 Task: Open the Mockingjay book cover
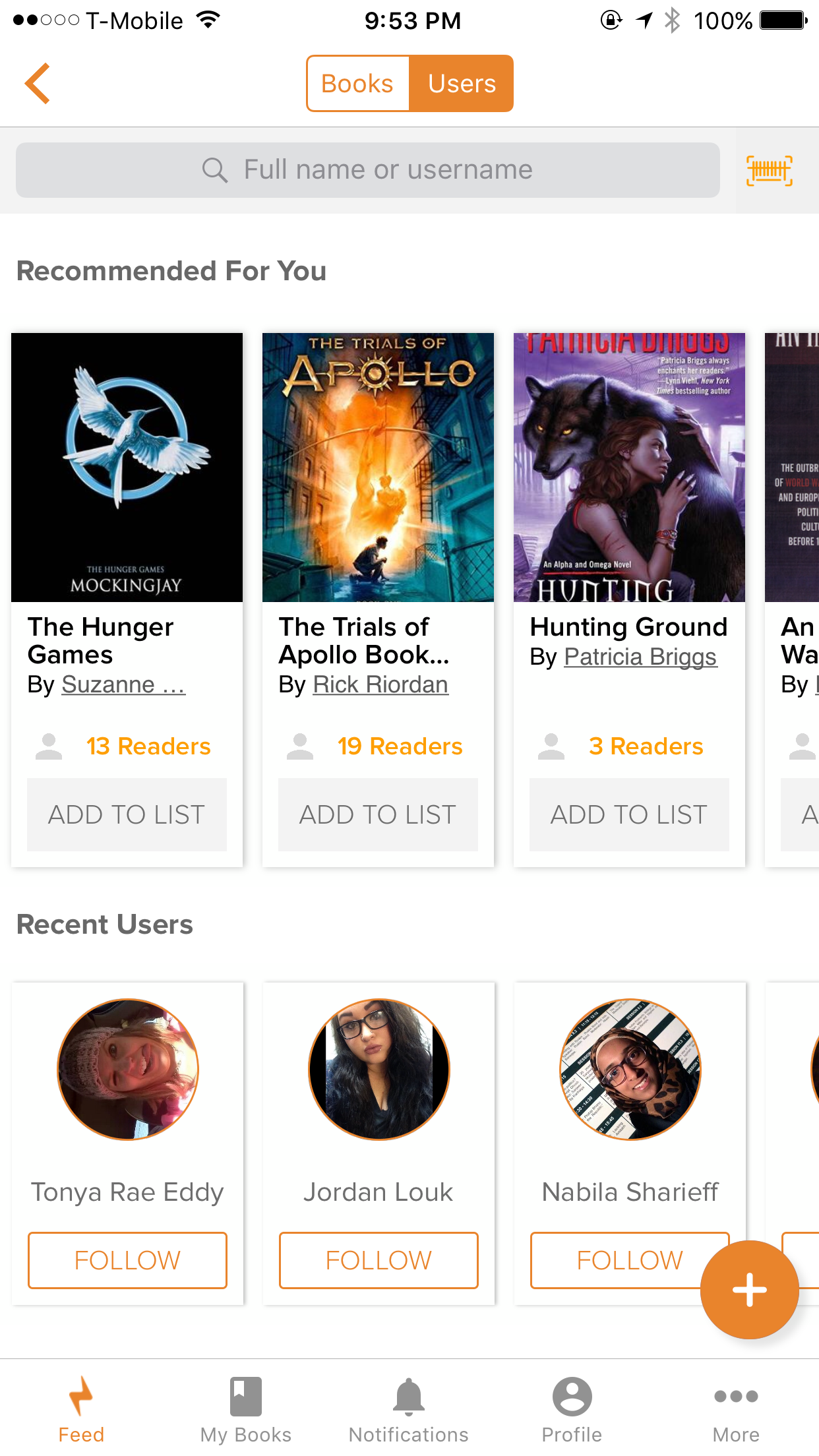tap(127, 467)
